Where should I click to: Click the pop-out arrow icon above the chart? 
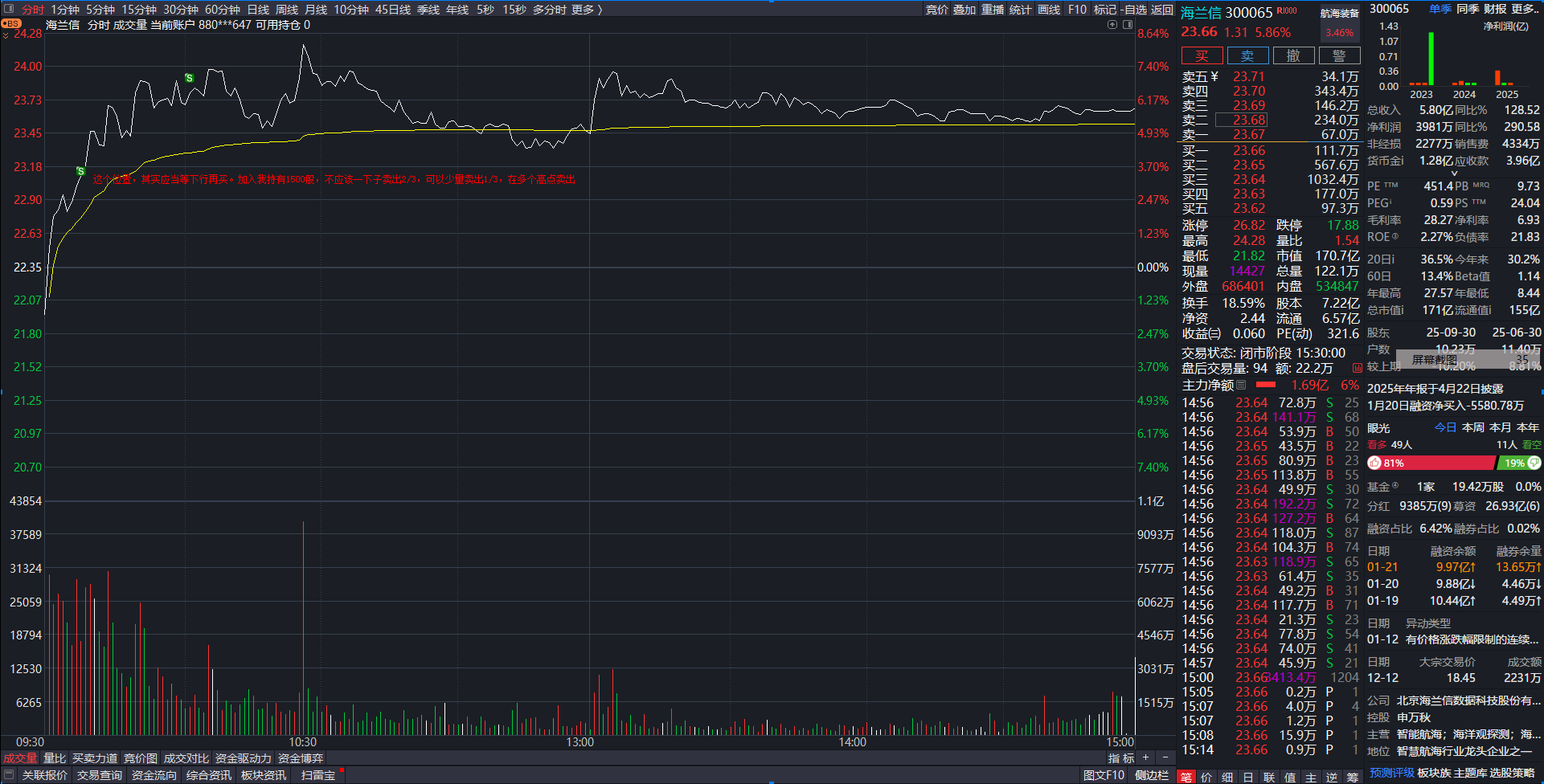pos(1112,25)
